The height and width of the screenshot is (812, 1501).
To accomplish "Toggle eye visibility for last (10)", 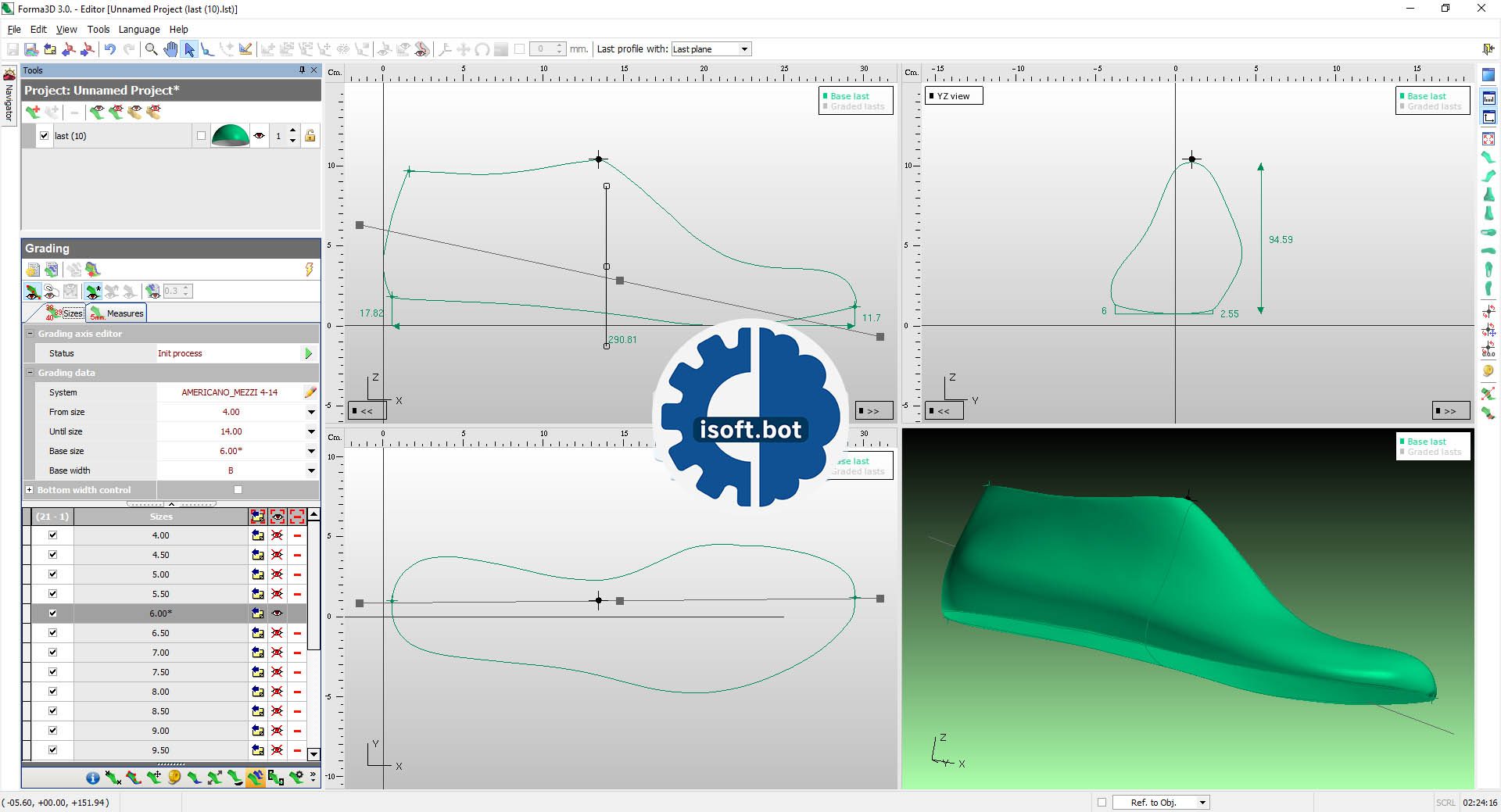I will coord(260,136).
